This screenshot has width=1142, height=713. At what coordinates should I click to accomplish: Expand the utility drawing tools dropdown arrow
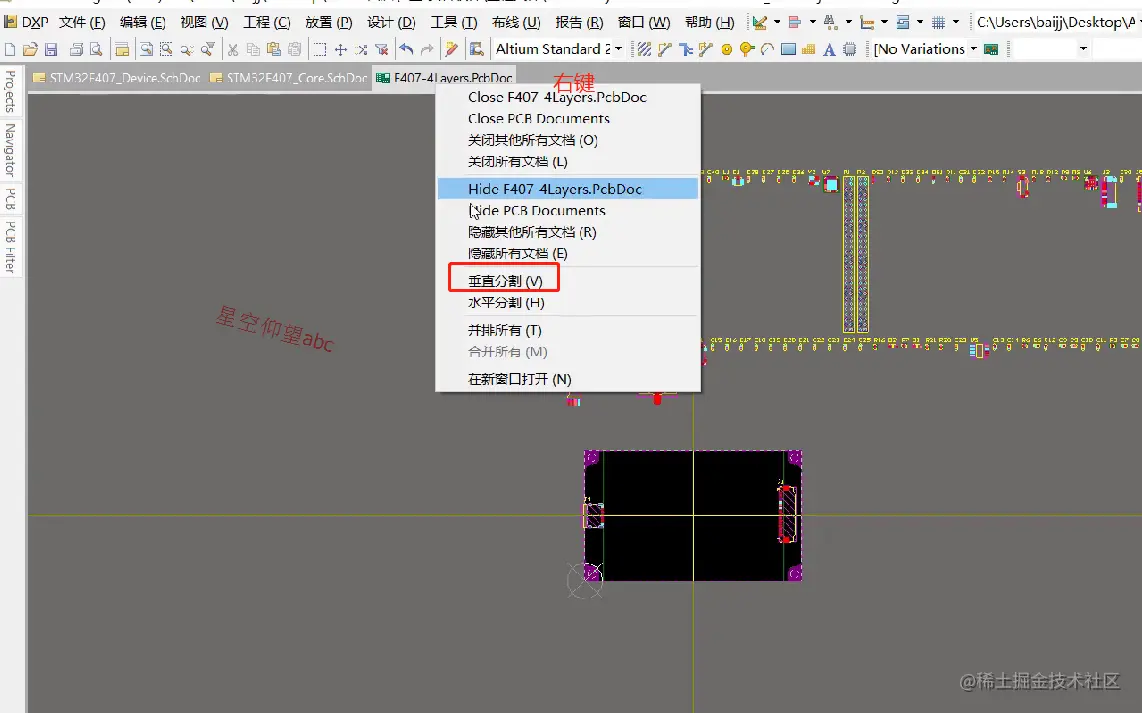tap(777, 23)
